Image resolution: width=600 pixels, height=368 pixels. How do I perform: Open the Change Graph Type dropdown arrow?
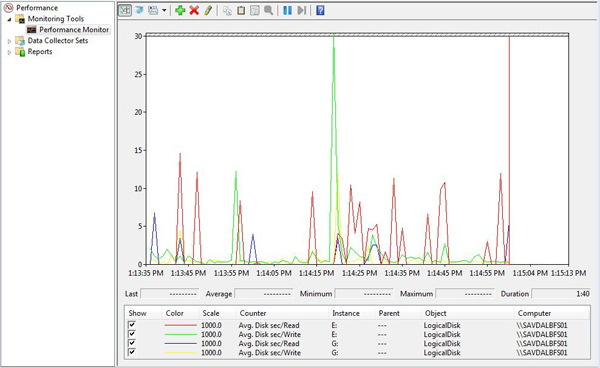tap(164, 10)
